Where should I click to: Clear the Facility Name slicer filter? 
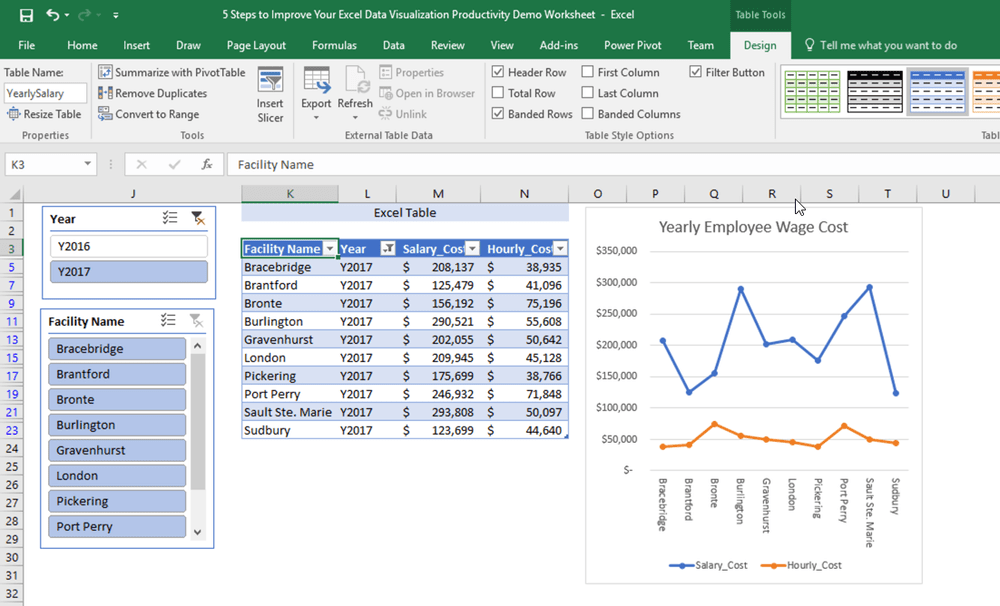point(198,320)
